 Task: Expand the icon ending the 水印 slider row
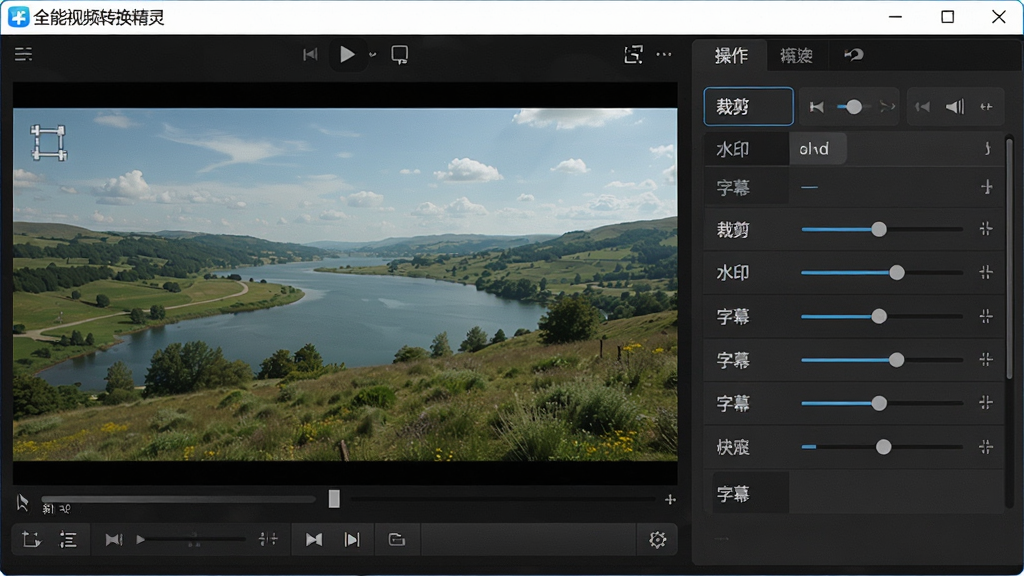point(986,272)
